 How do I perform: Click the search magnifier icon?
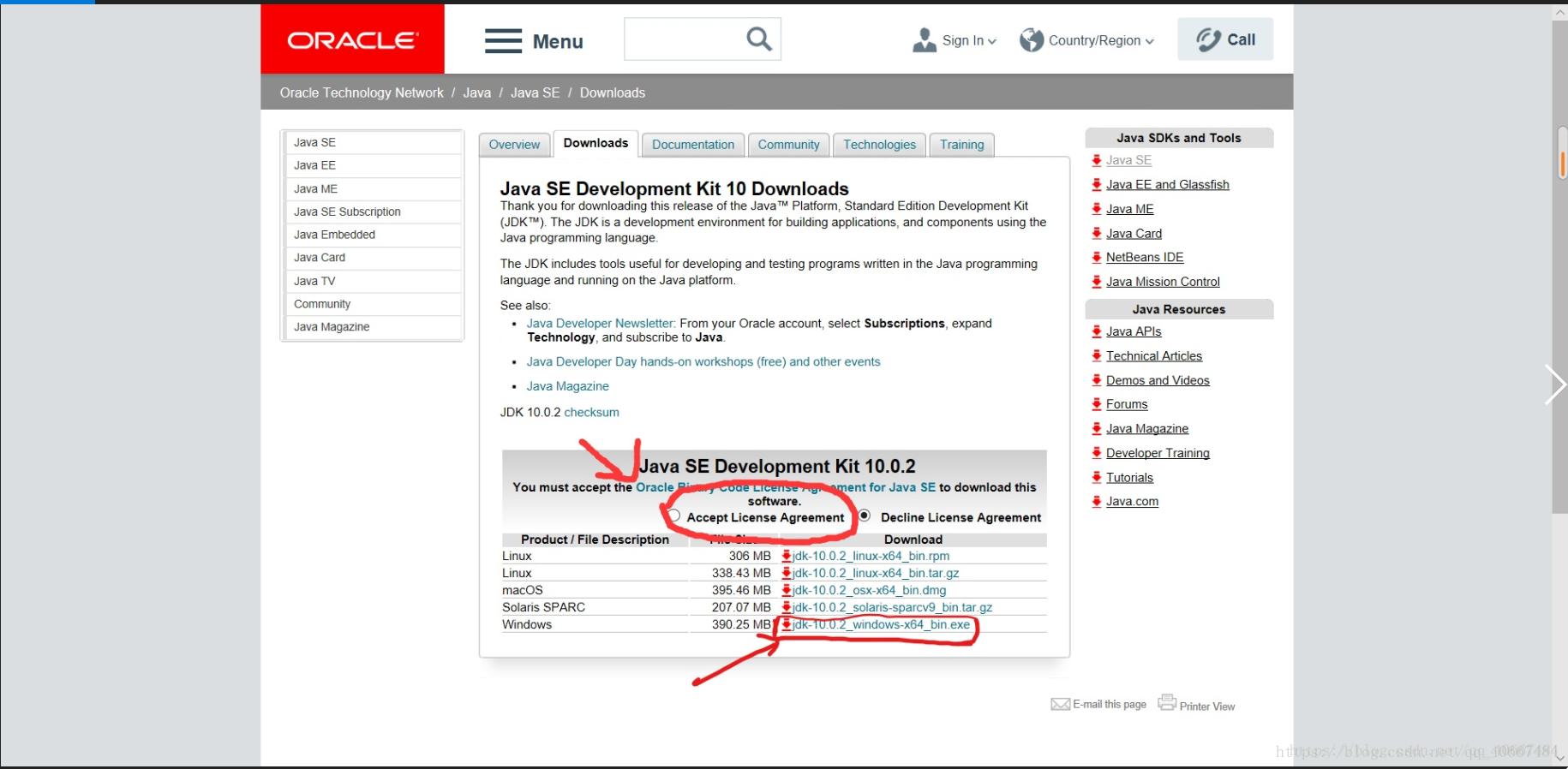759,39
